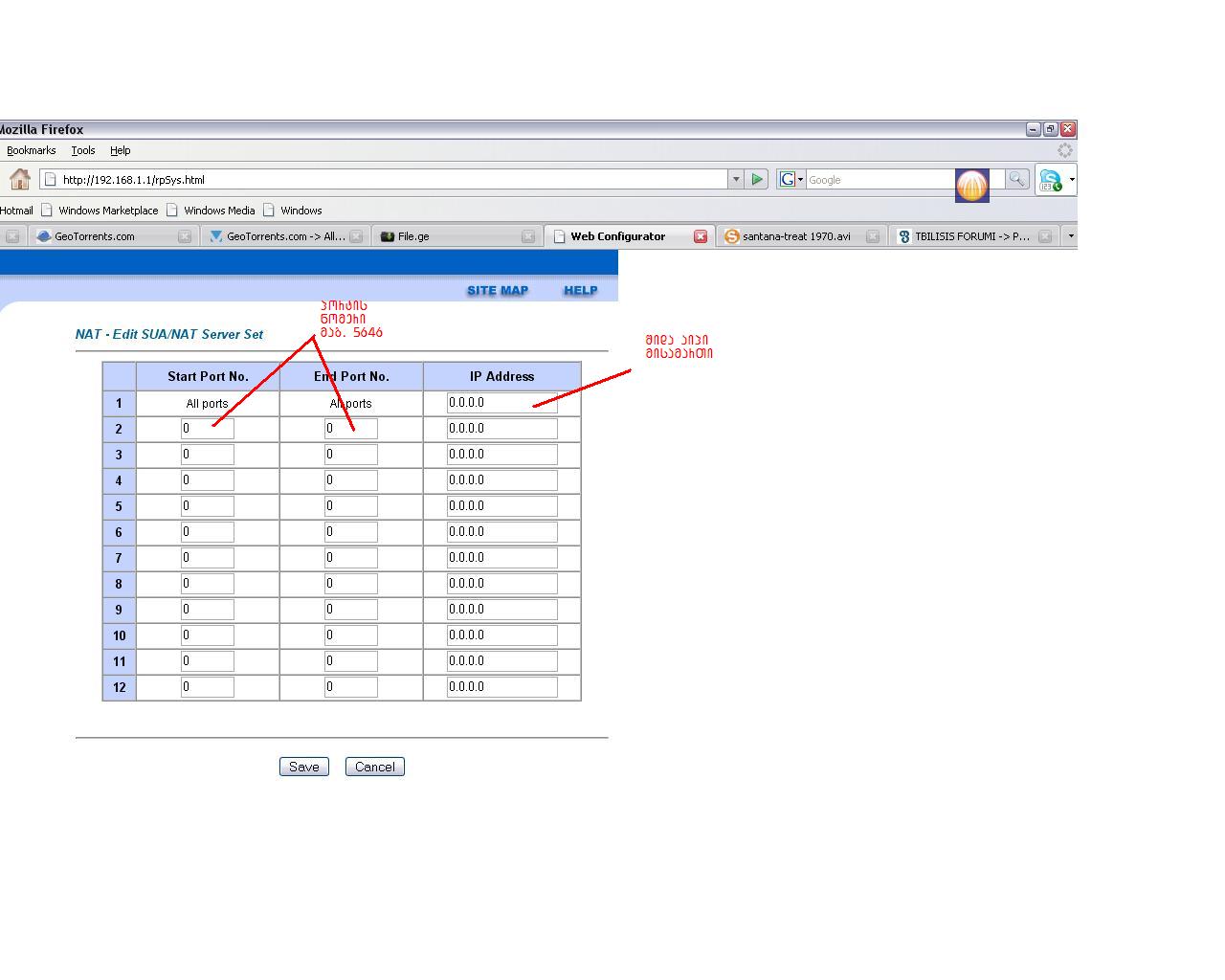
Task: Close the File.ge tab
Action: pyautogui.click(x=528, y=236)
